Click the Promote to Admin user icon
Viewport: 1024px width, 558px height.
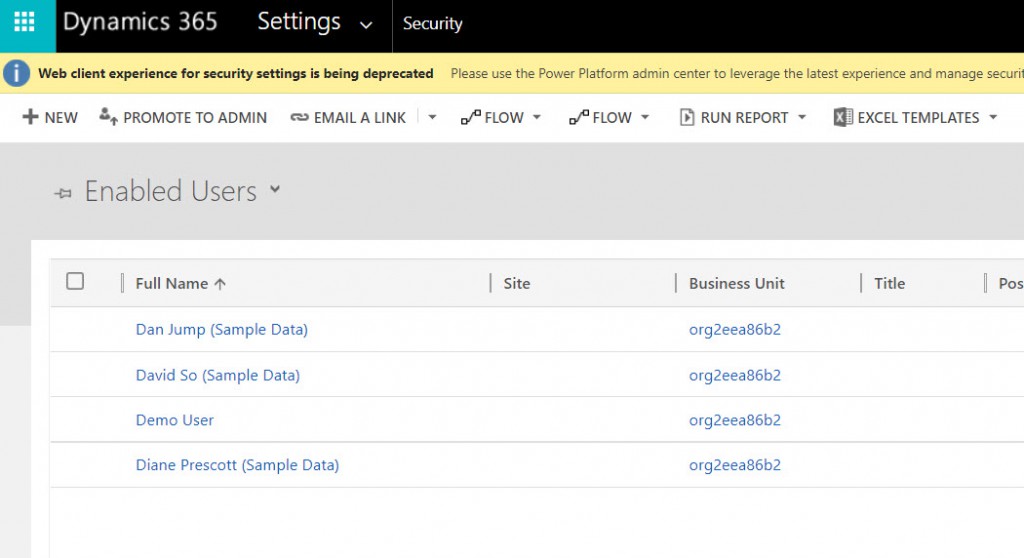click(x=108, y=116)
